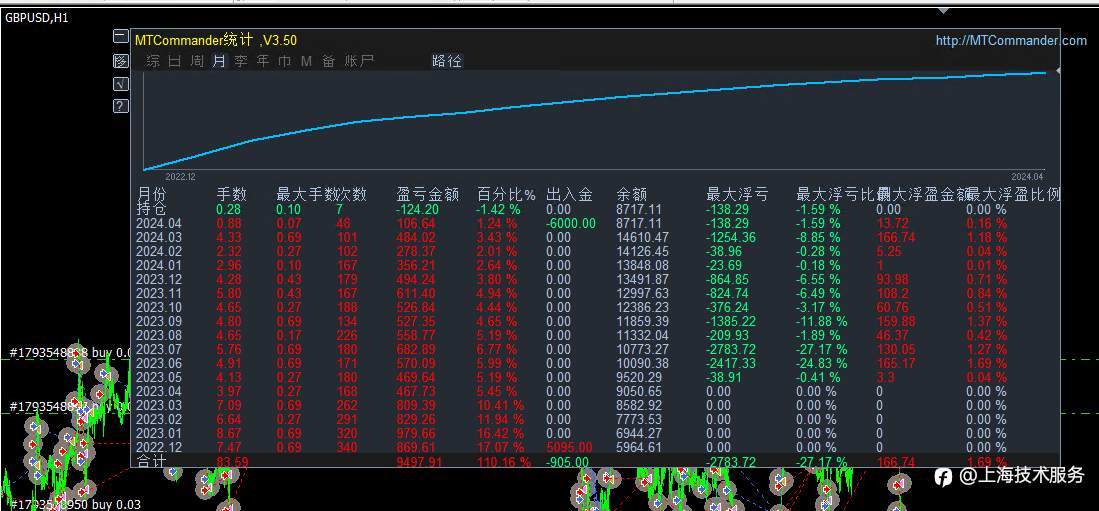The width and height of the screenshot is (1099, 511).
Task: Click the 月份 column header
Action: click(152, 195)
